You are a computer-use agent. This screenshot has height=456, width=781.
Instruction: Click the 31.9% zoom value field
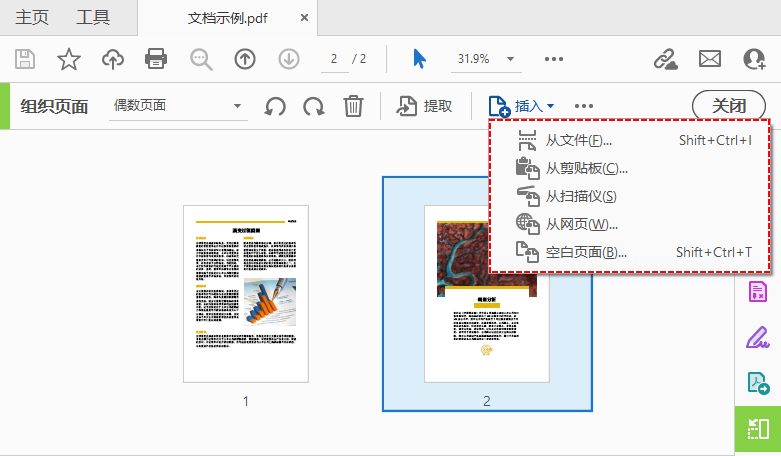tap(474, 59)
